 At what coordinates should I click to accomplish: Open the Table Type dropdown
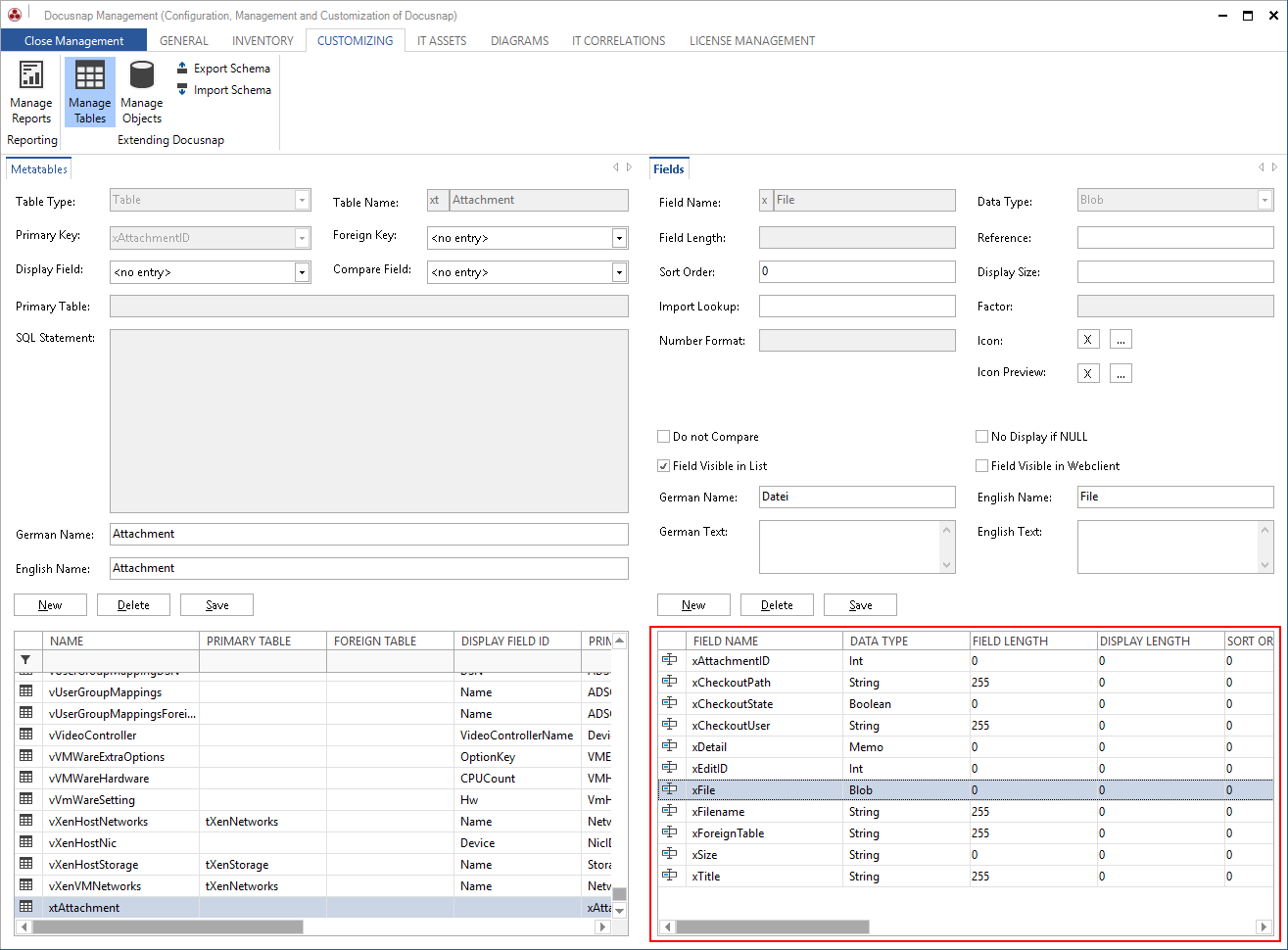tap(302, 200)
